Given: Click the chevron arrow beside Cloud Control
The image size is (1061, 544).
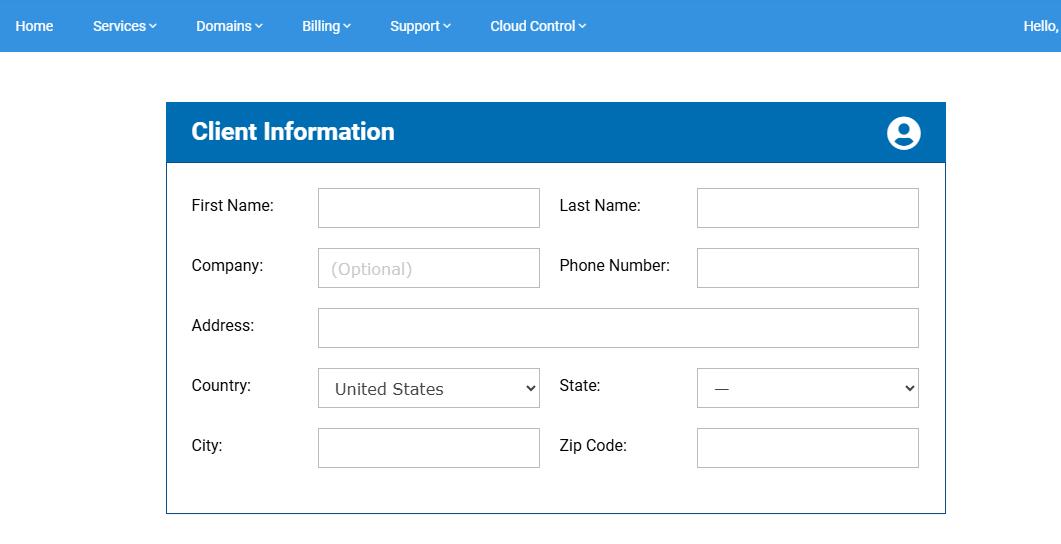Looking at the screenshot, I should coord(582,27).
